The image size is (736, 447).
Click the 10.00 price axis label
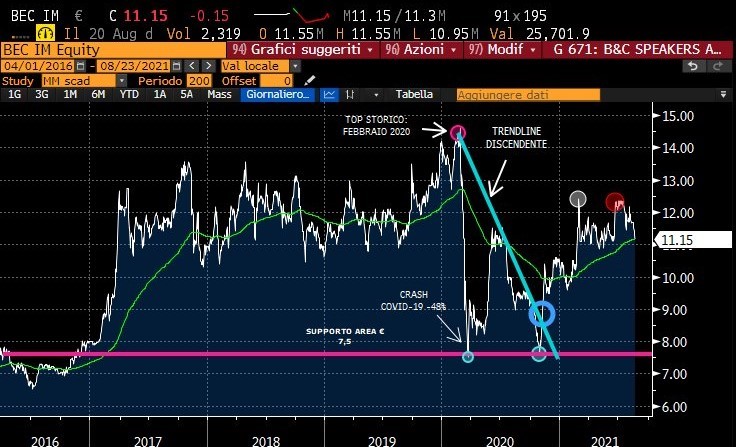point(678,277)
